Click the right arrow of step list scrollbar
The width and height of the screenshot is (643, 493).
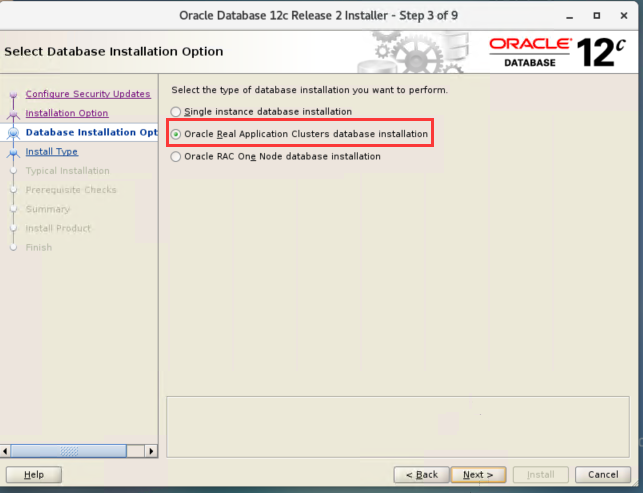pos(151,451)
